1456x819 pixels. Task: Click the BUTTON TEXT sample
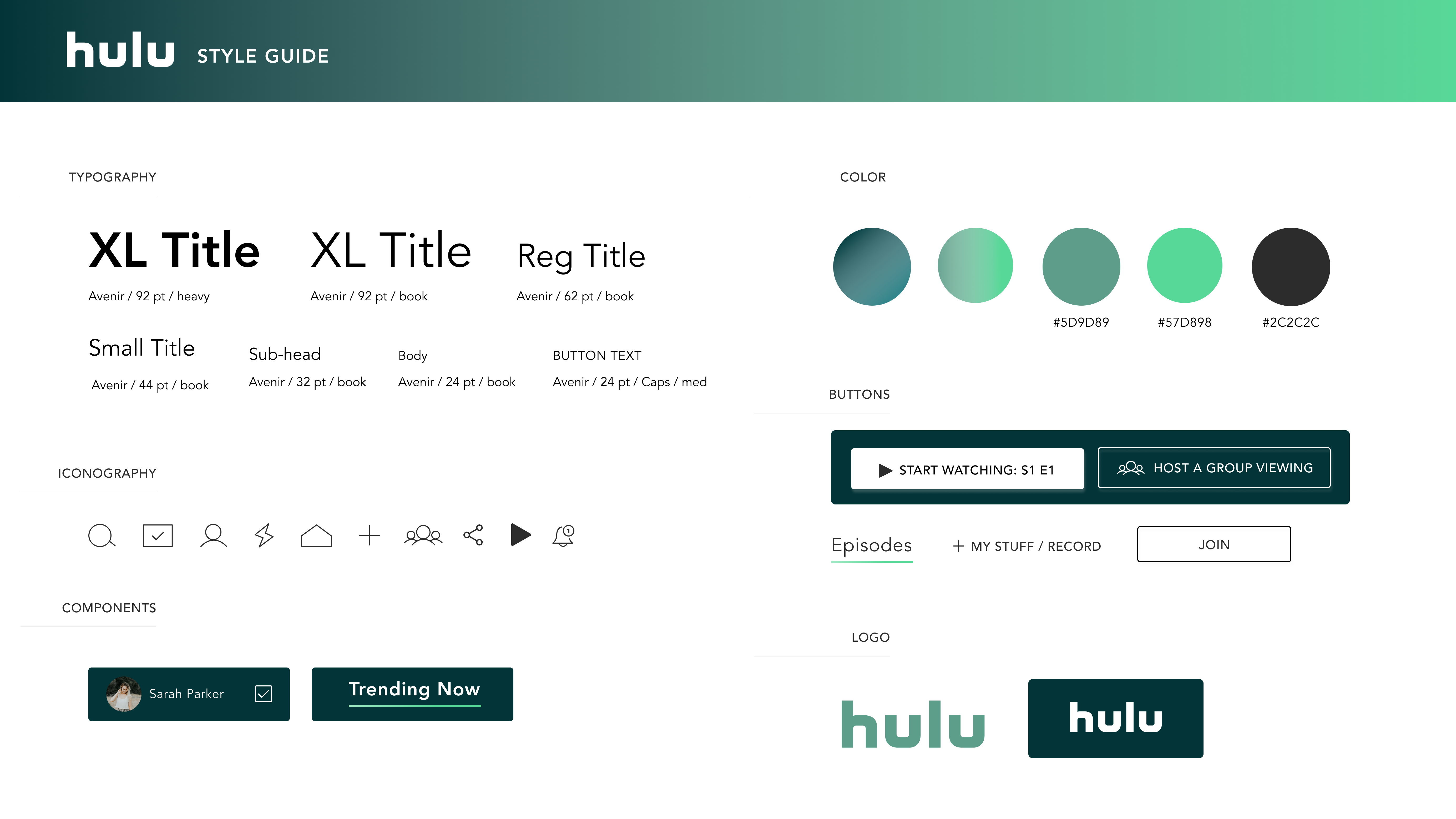click(597, 356)
